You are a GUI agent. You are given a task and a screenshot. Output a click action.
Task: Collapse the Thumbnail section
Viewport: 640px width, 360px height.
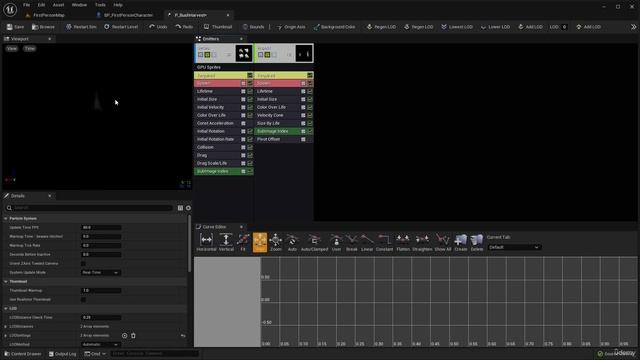pos(6,282)
